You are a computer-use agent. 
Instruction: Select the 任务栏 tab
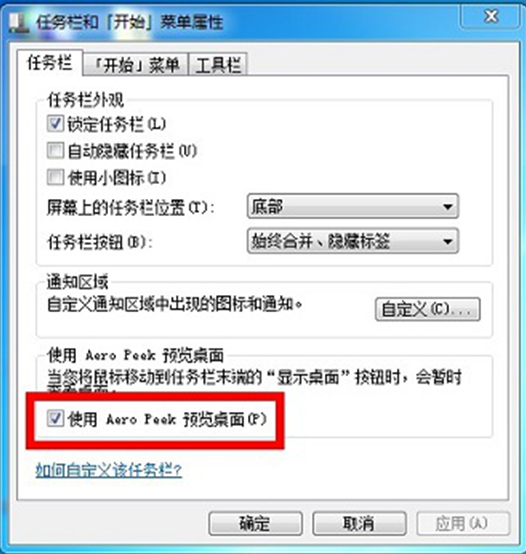[x=50, y=63]
